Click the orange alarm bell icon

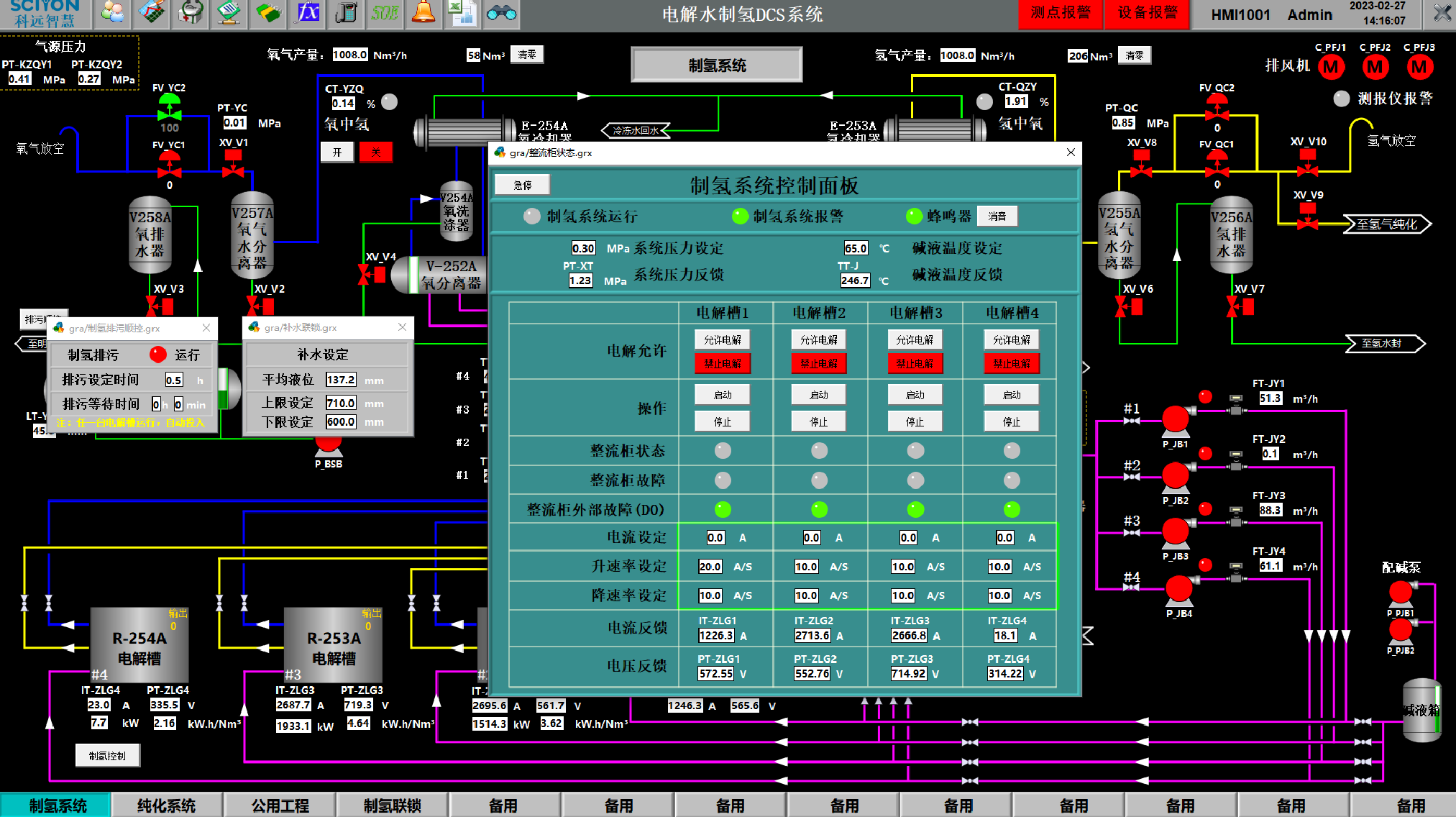pyautogui.click(x=423, y=12)
